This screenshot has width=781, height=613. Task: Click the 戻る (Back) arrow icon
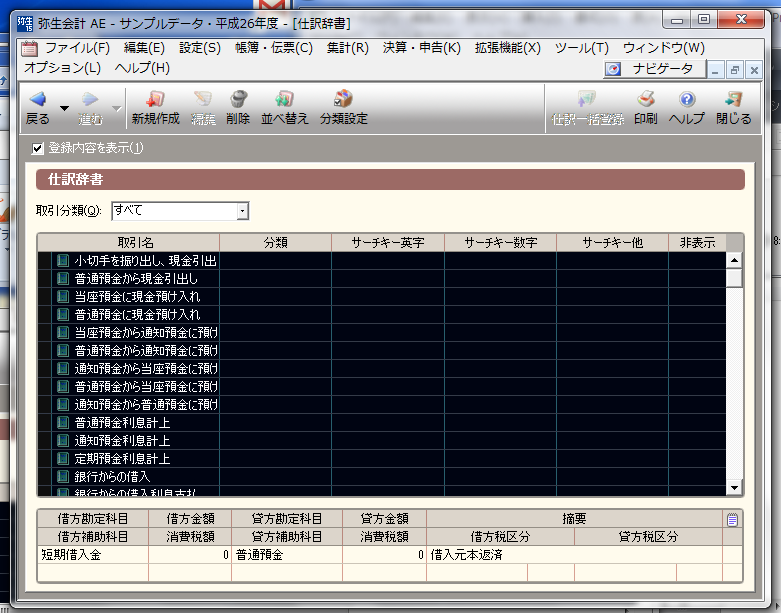[x=36, y=100]
